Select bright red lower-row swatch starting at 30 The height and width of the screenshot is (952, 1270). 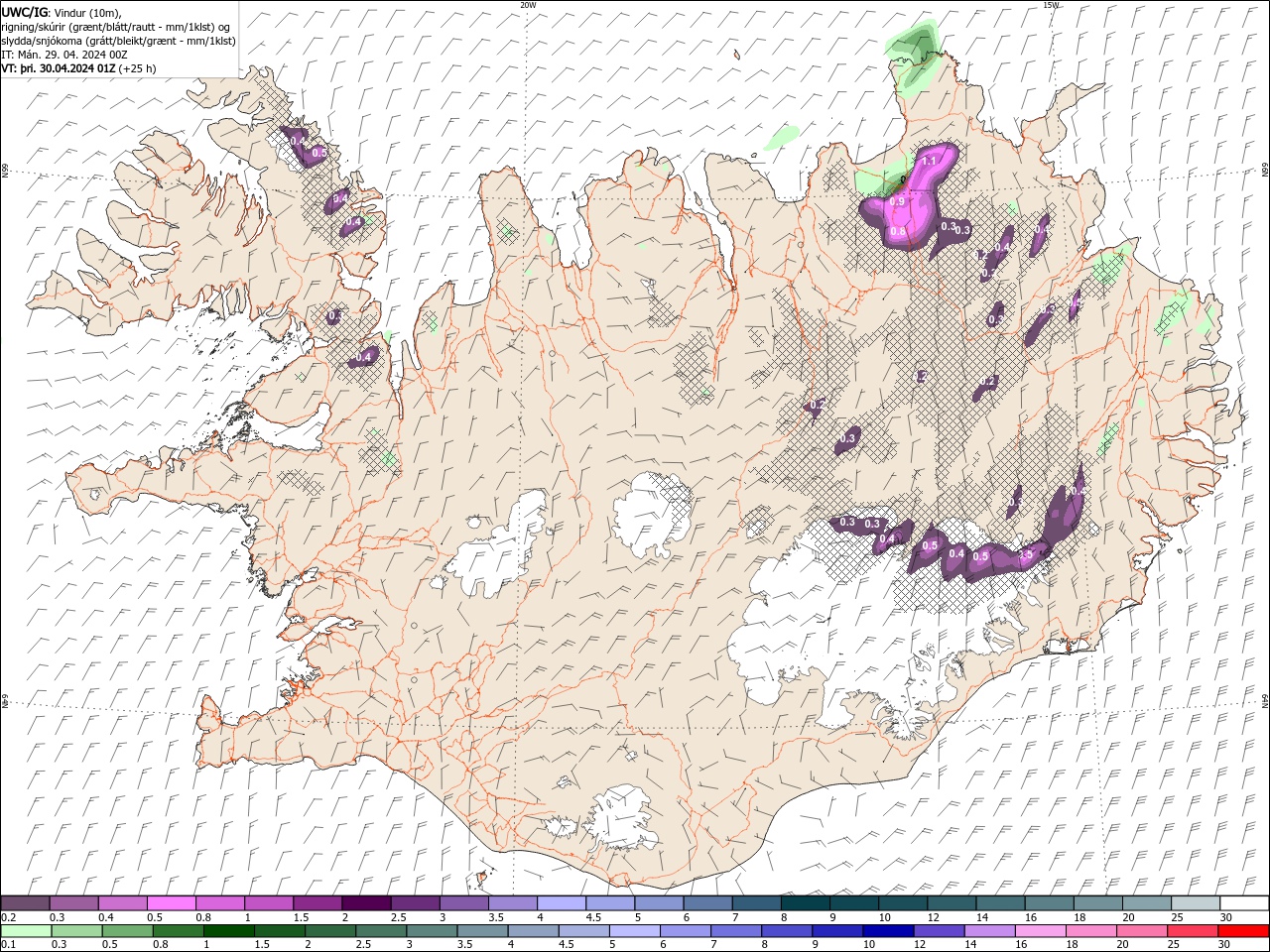coord(1242,931)
